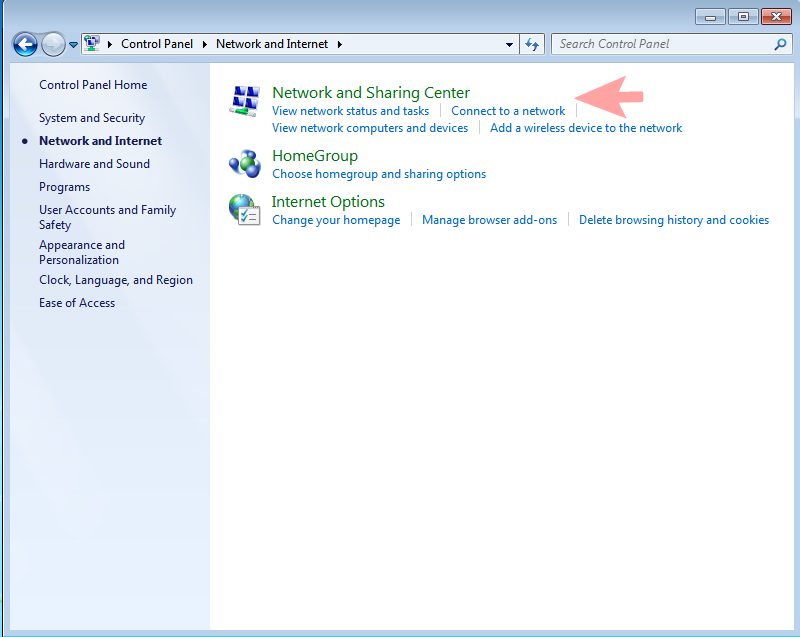
Task: Click the Control Panel icon in the address bar
Action: tap(91, 44)
